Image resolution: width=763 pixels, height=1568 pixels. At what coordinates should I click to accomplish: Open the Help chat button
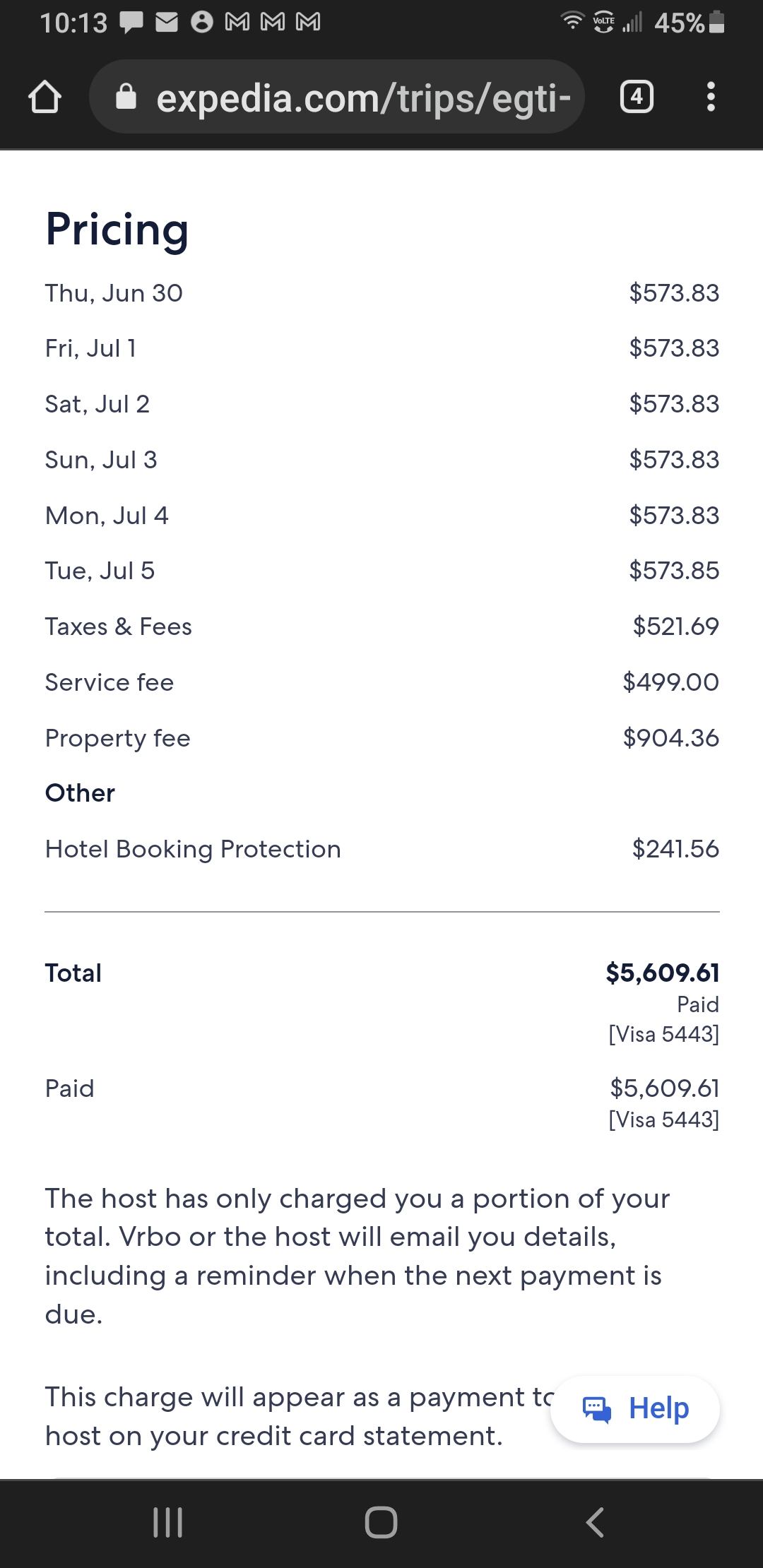(x=634, y=1409)
